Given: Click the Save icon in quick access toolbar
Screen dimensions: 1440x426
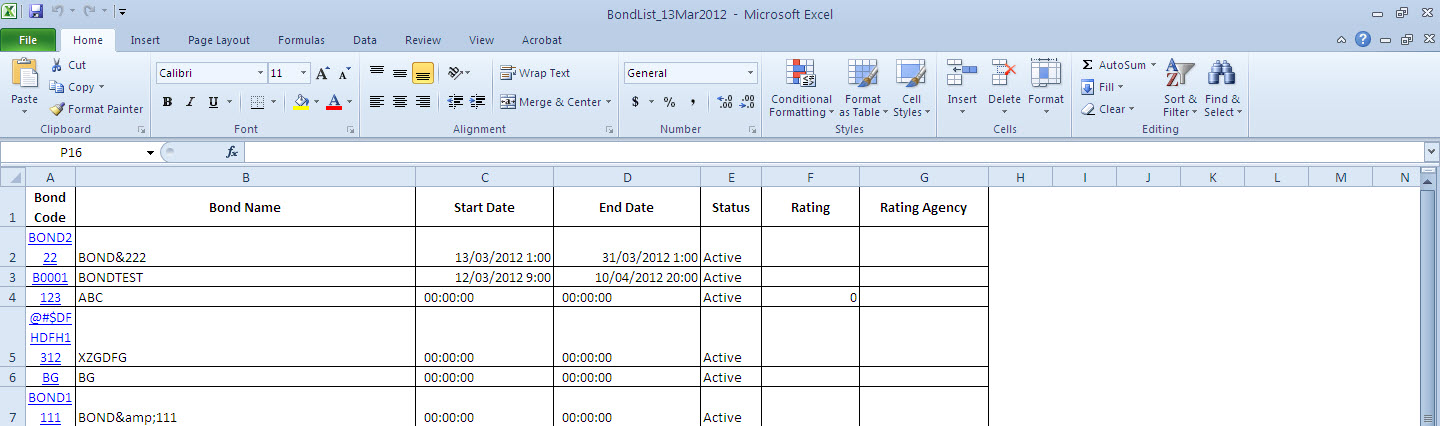Looking at the screenshot, I should 36,13.
